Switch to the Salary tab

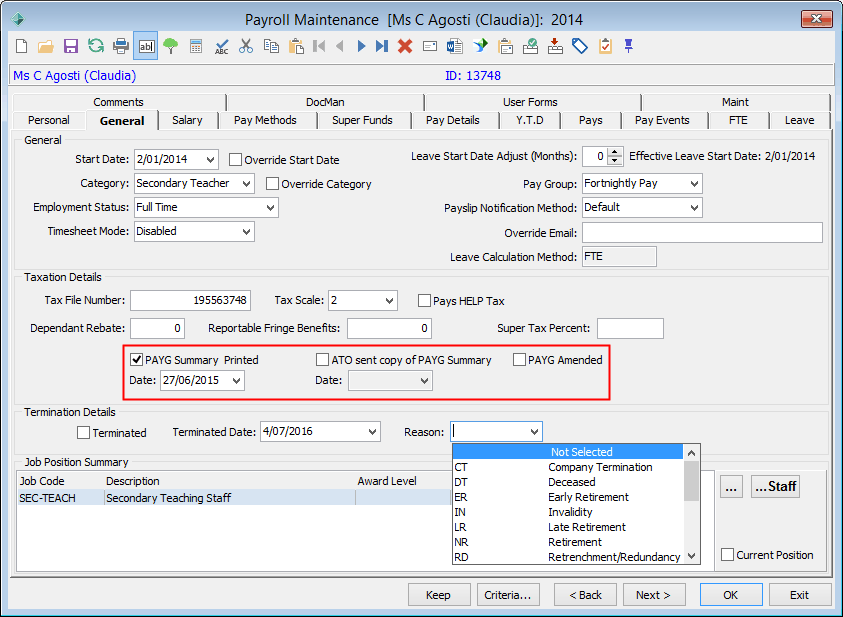187,120
